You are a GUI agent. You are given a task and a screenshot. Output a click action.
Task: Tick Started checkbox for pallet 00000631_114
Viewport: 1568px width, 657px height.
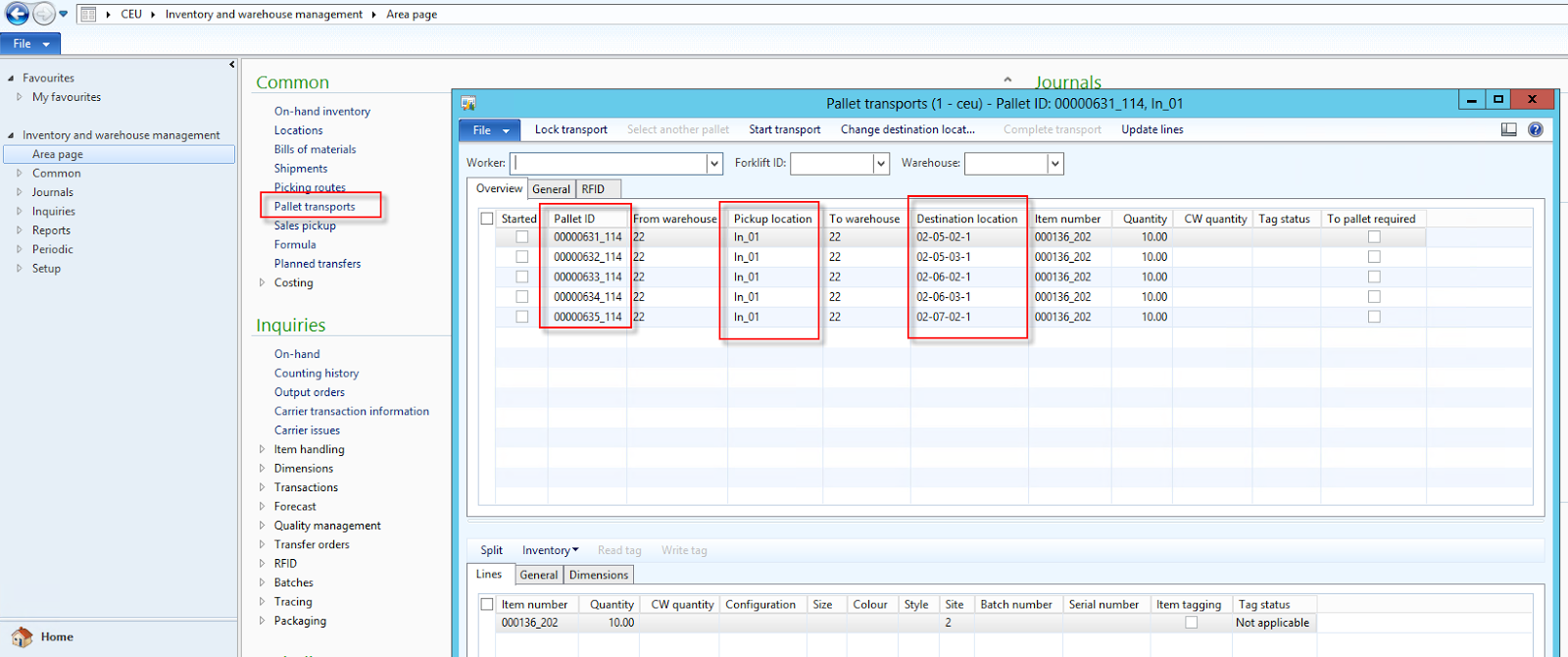(521, 237)
